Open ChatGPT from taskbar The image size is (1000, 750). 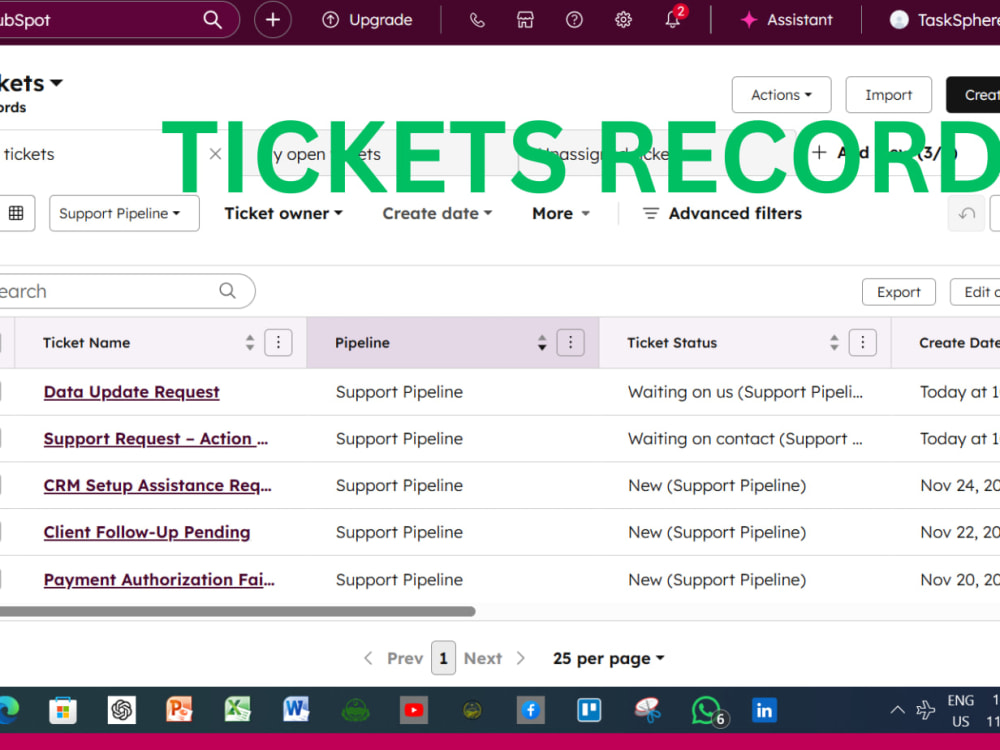coord(121,710)
